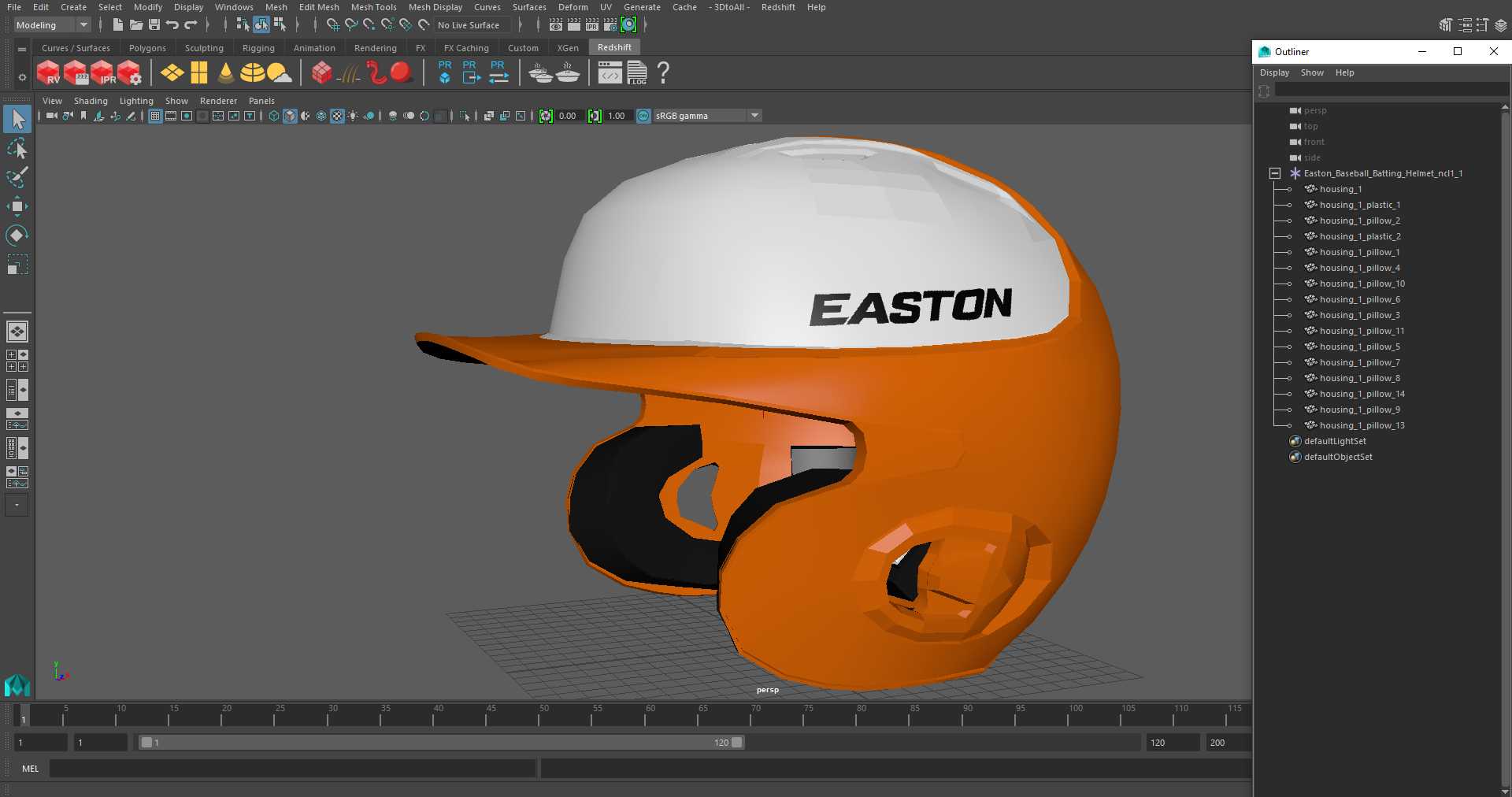Click the Maya home icon in toolbox

(x=17, y=686)
